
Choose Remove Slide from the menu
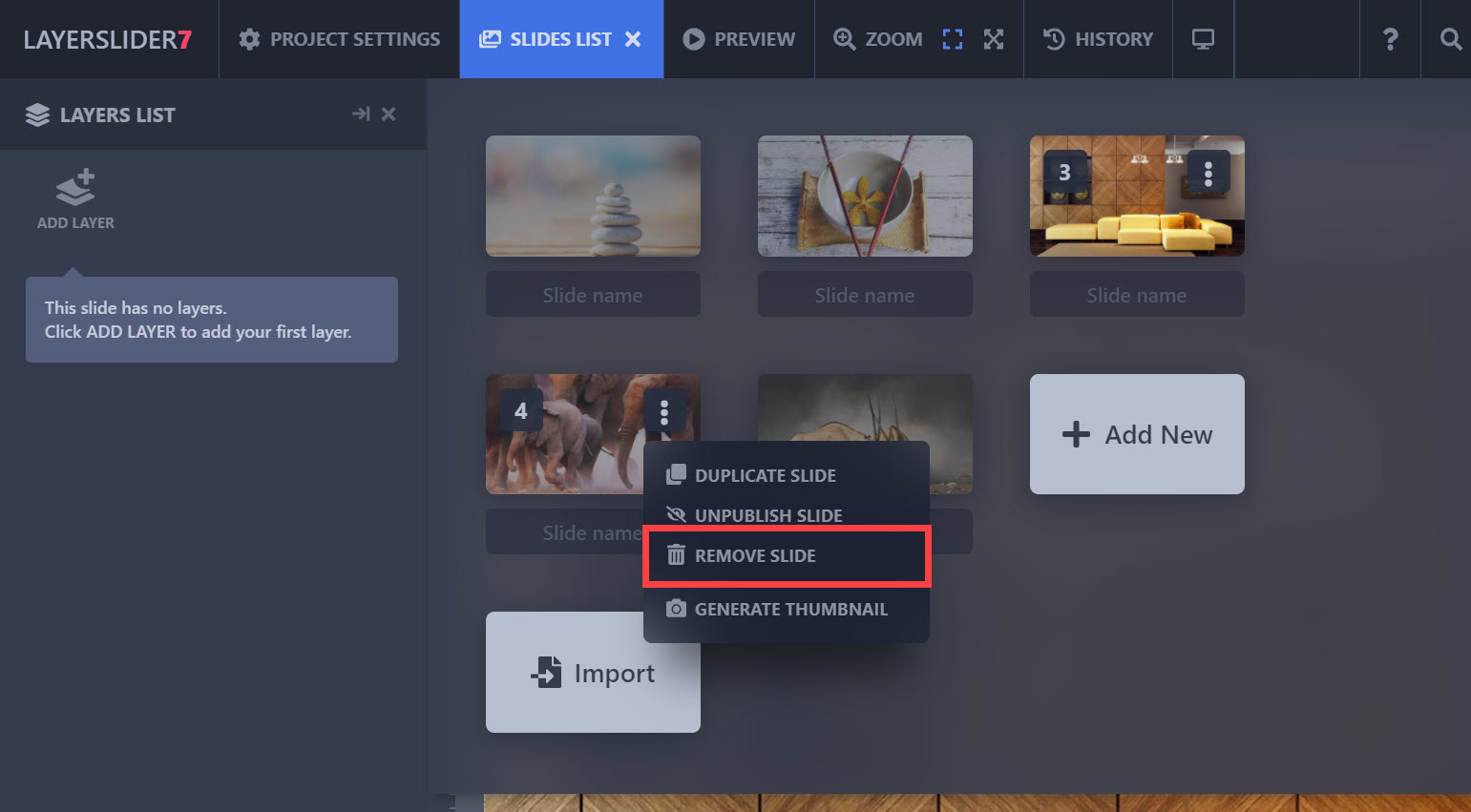click(x=787, y=555)
